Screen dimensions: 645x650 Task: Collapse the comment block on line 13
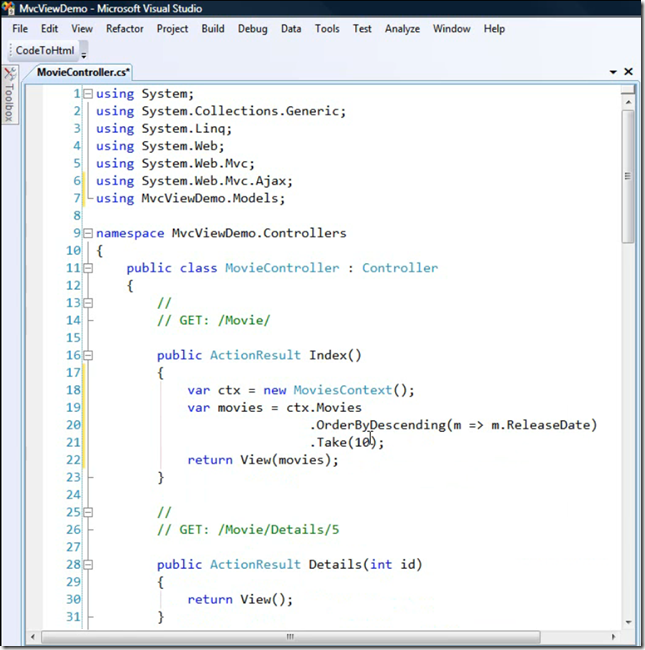88,303
